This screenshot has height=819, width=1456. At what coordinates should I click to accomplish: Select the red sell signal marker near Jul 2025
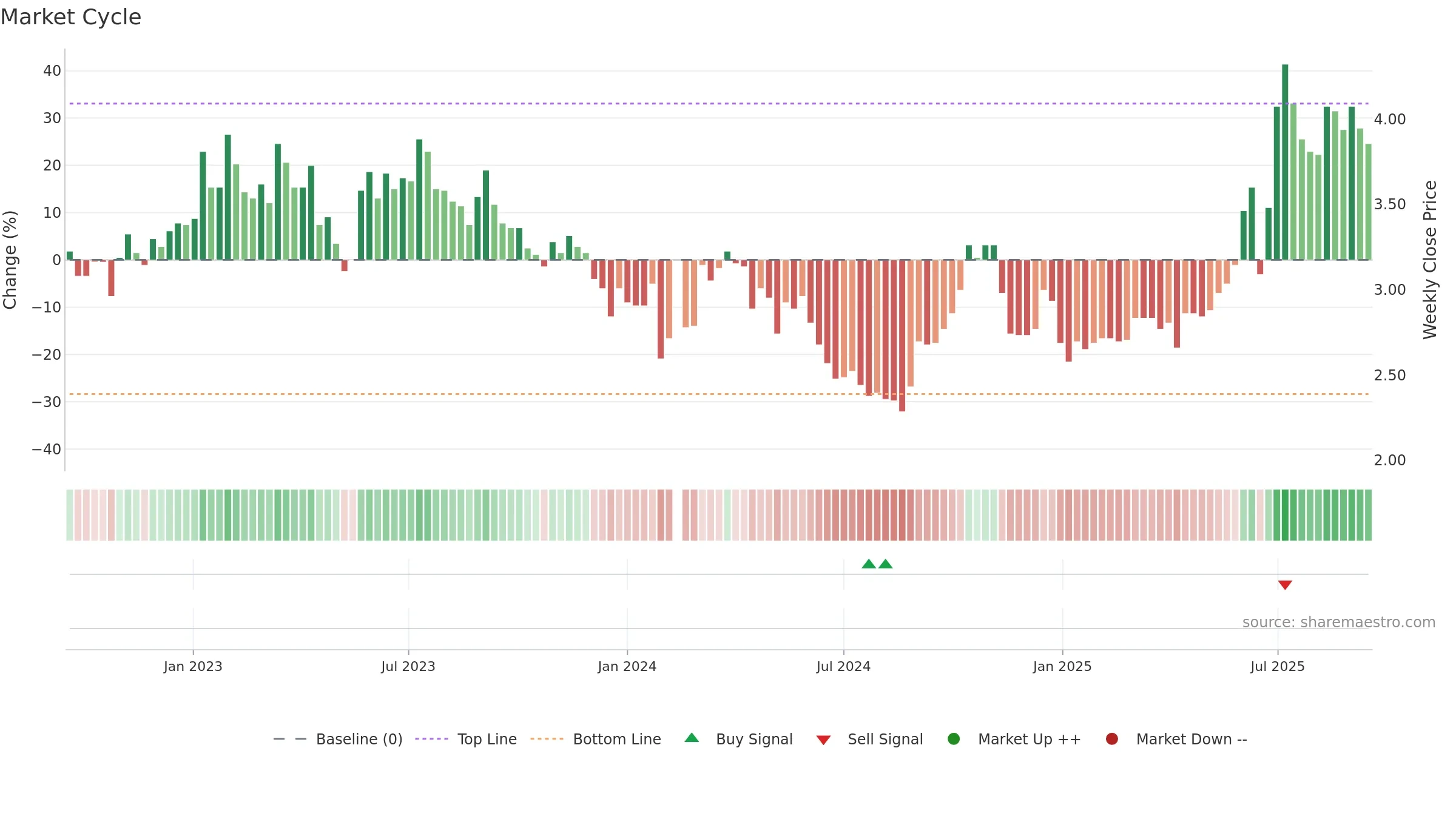1285,585
